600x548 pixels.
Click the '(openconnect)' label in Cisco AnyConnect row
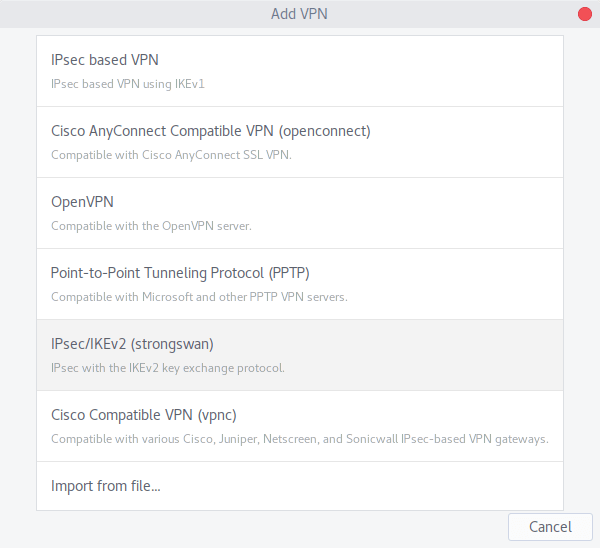(324, 131)
